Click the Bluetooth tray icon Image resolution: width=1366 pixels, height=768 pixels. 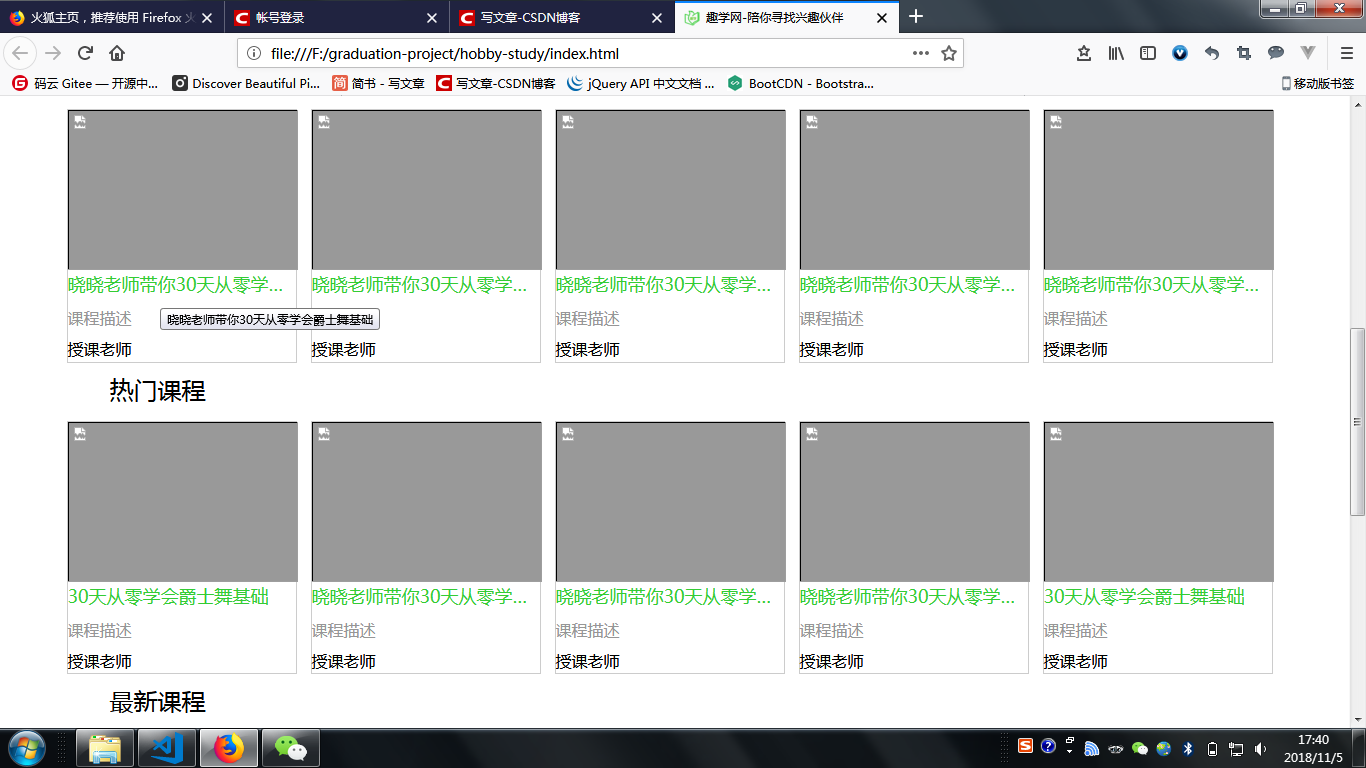point(1188,748)
